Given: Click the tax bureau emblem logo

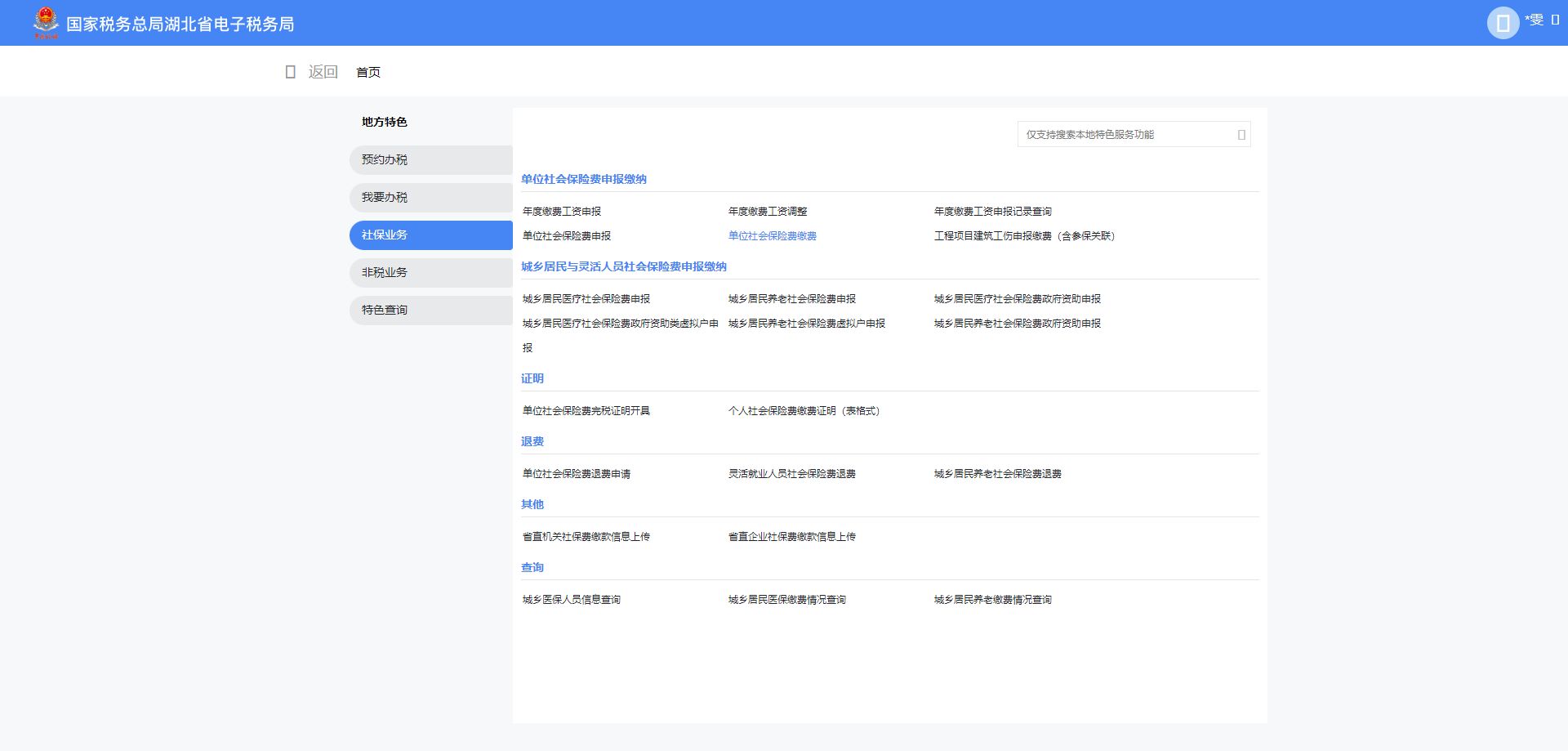Looking at the screenshot, I should click(x=46, y=23).
